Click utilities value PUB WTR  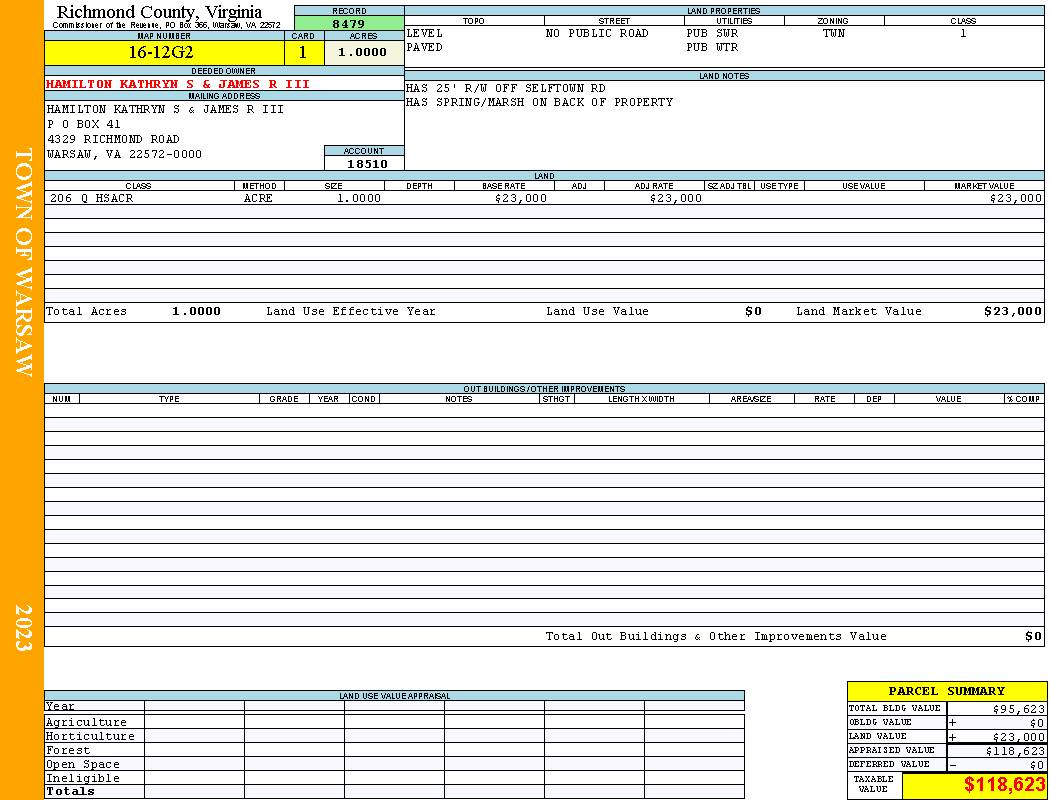pyautogui.click(x=712, y=48)
